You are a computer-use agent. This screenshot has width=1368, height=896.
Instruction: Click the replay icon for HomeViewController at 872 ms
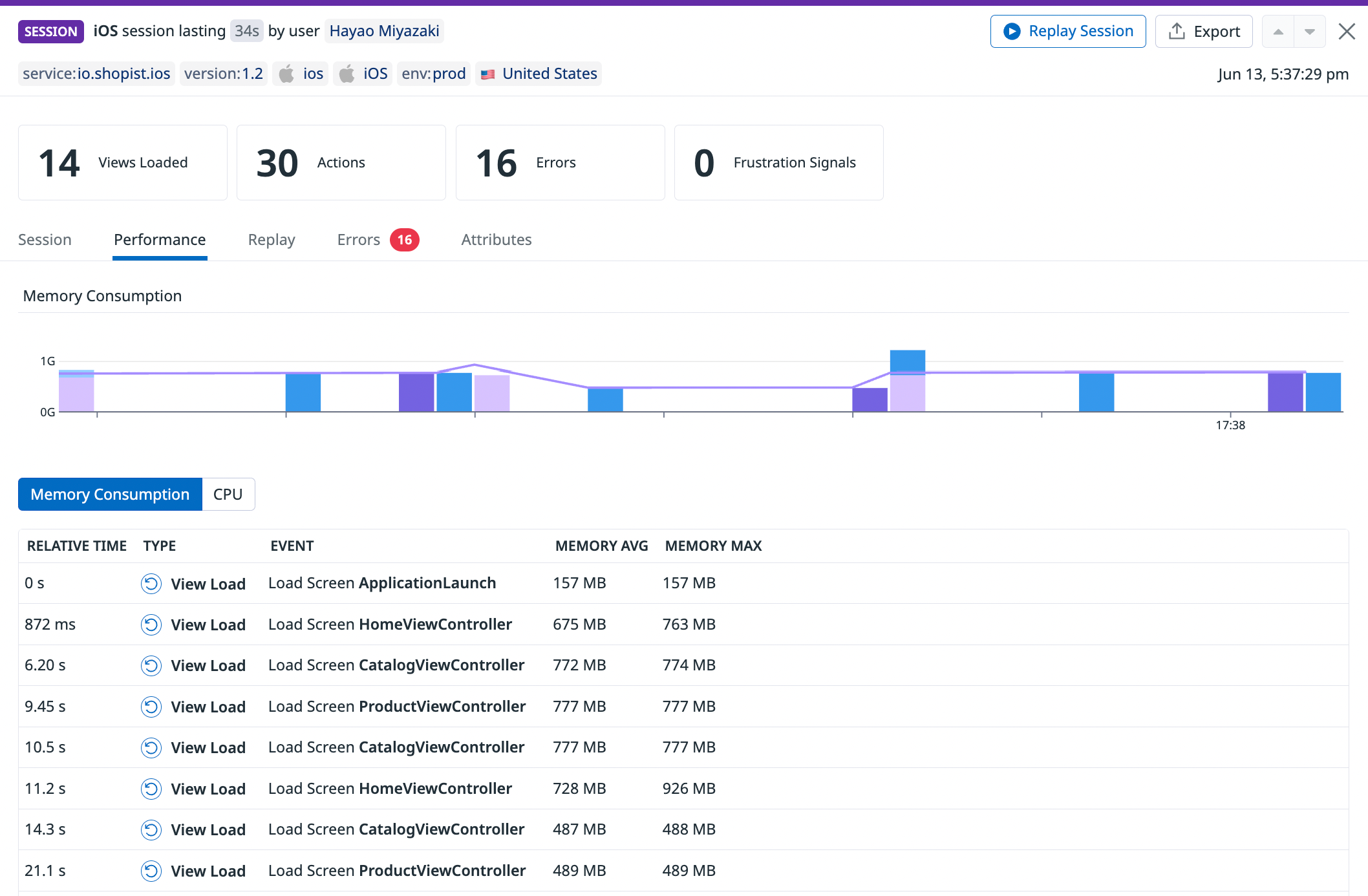point(151,624)
